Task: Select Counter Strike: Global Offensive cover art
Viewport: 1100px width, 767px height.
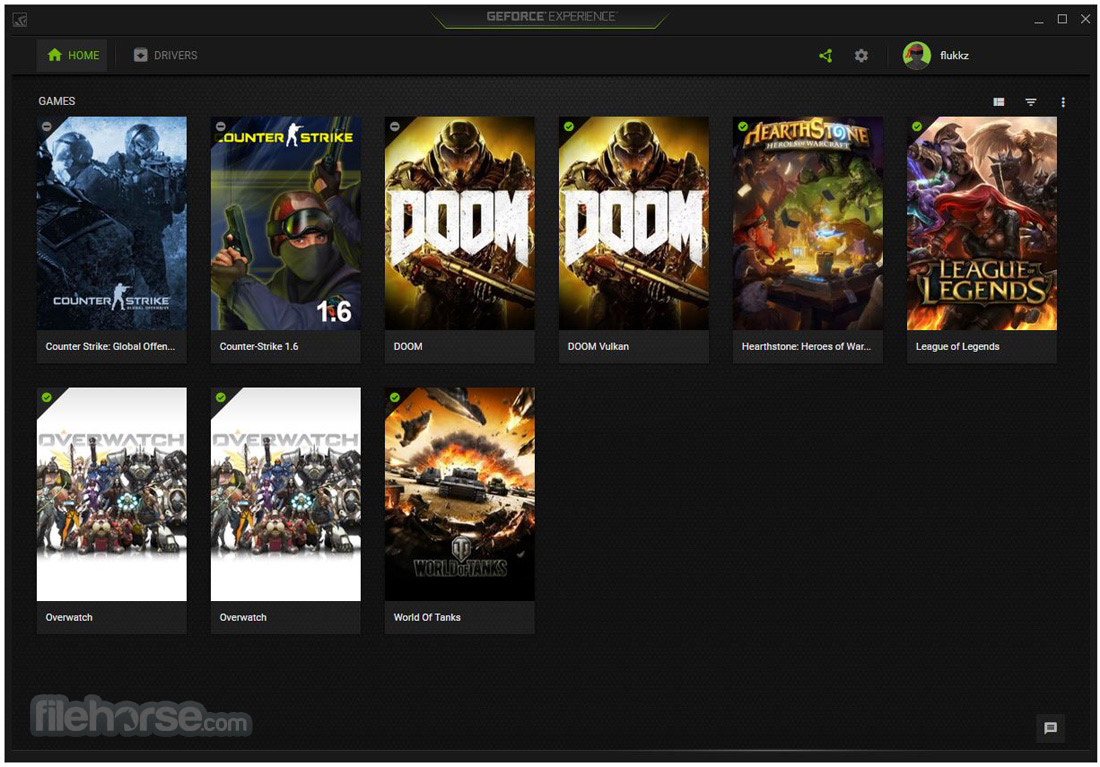Action: [x=112, y=223]
